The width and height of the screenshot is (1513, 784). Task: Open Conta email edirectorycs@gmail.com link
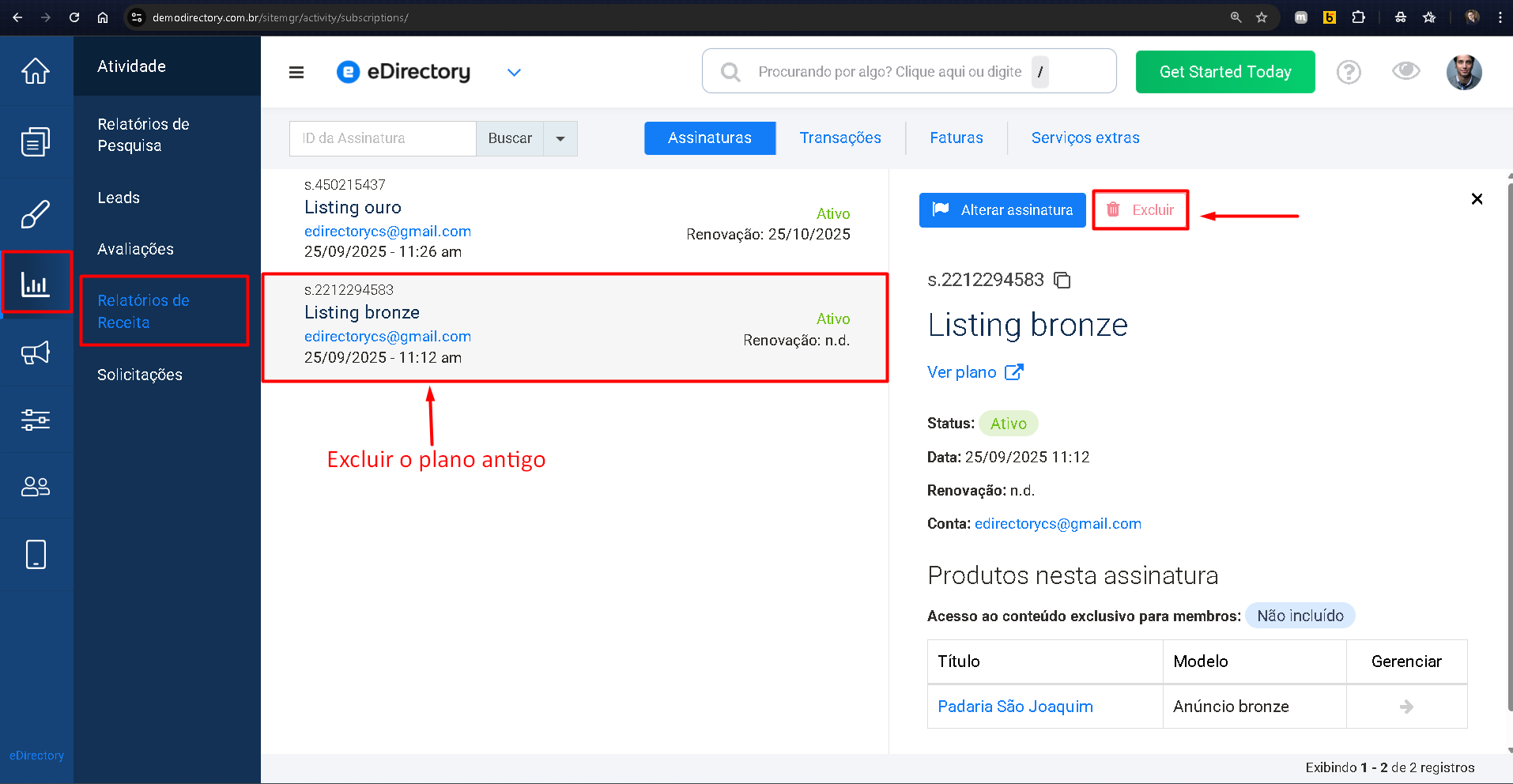point(1058,524)
